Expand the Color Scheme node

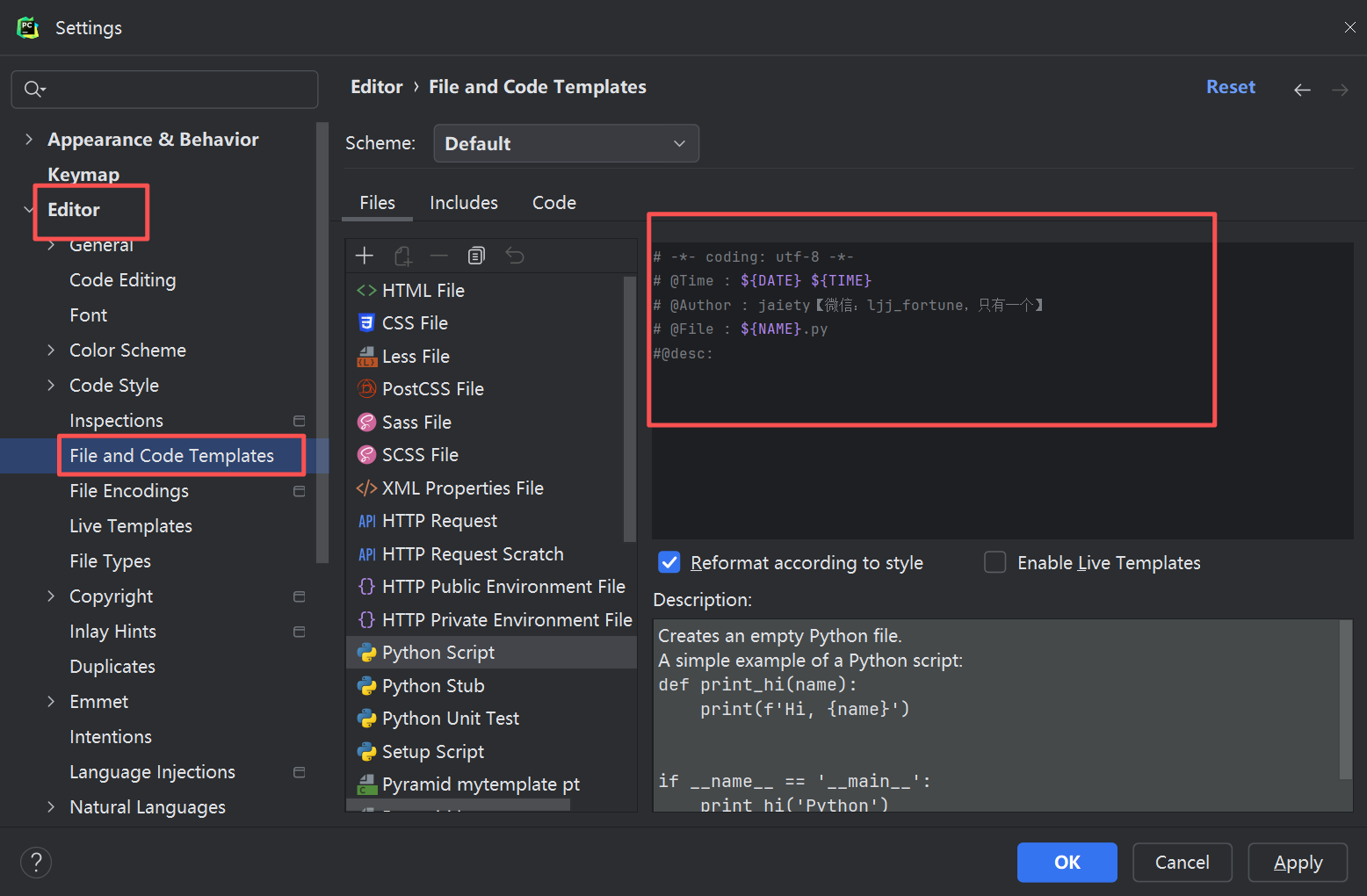[51, 350]
